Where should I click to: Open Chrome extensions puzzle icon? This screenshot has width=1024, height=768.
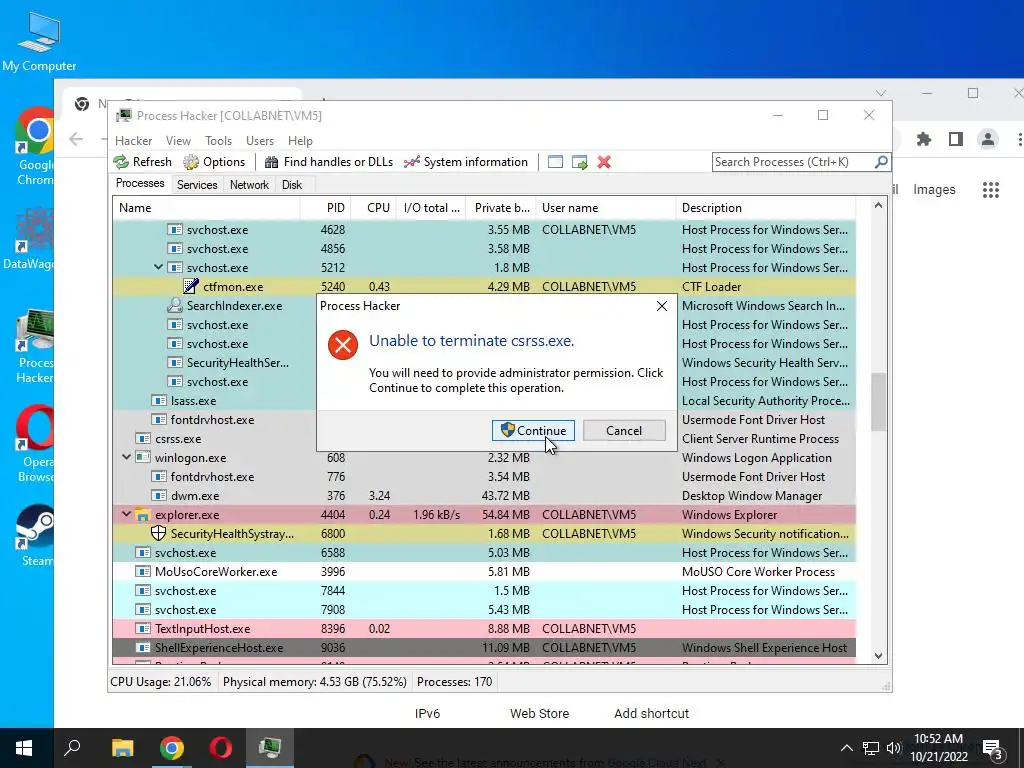923,139
